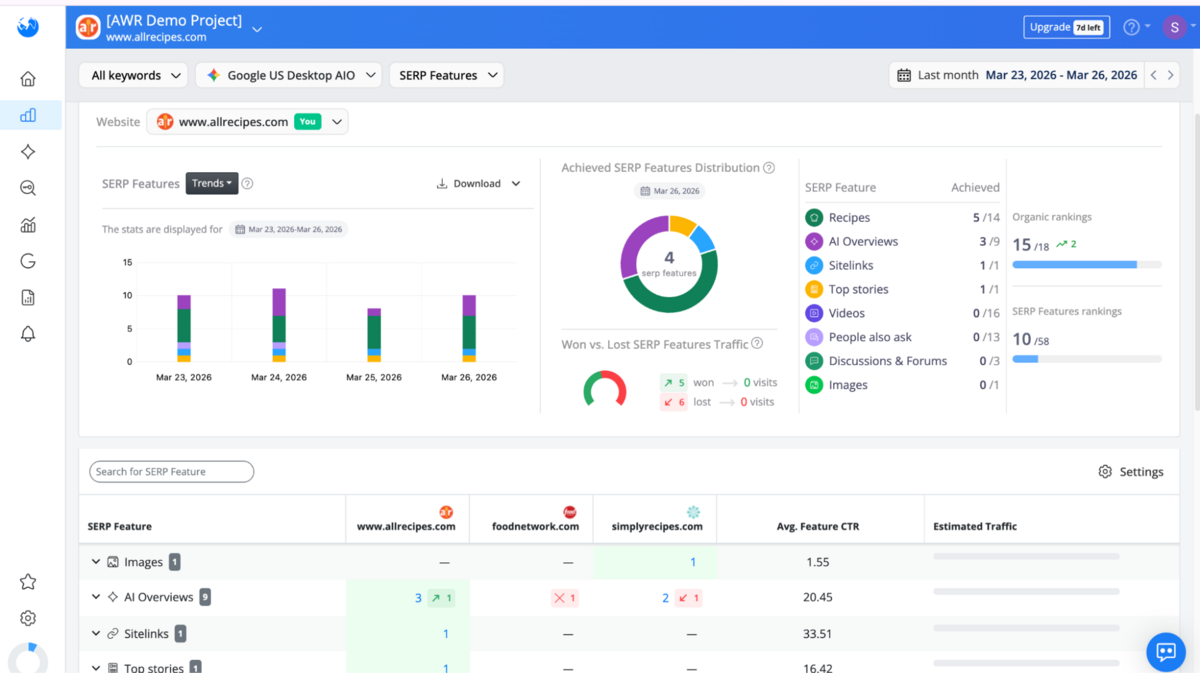
Task: Open the user avatar S menu
Action: [1174, 27]
